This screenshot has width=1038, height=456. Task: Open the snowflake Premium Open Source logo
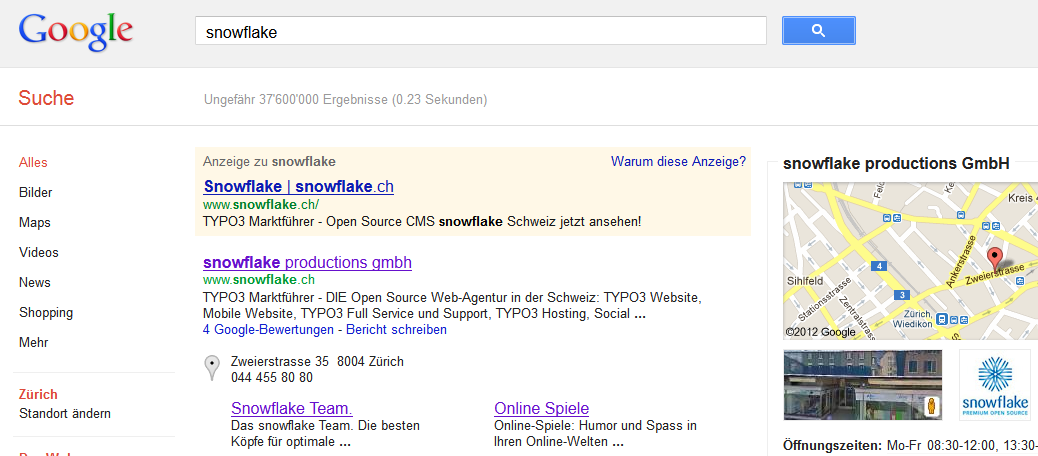pos(994,385)
